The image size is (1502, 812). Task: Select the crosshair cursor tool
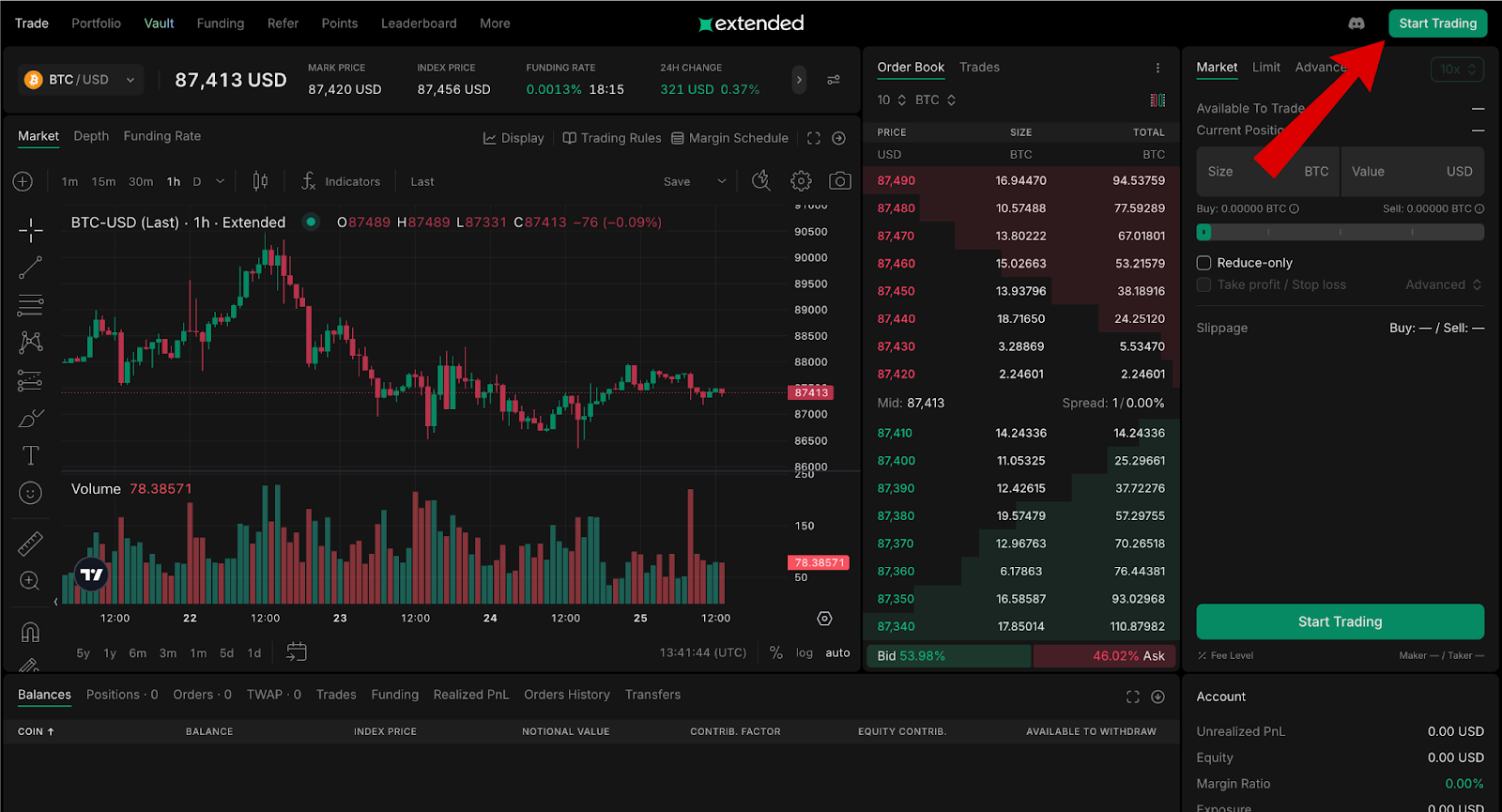30,230
